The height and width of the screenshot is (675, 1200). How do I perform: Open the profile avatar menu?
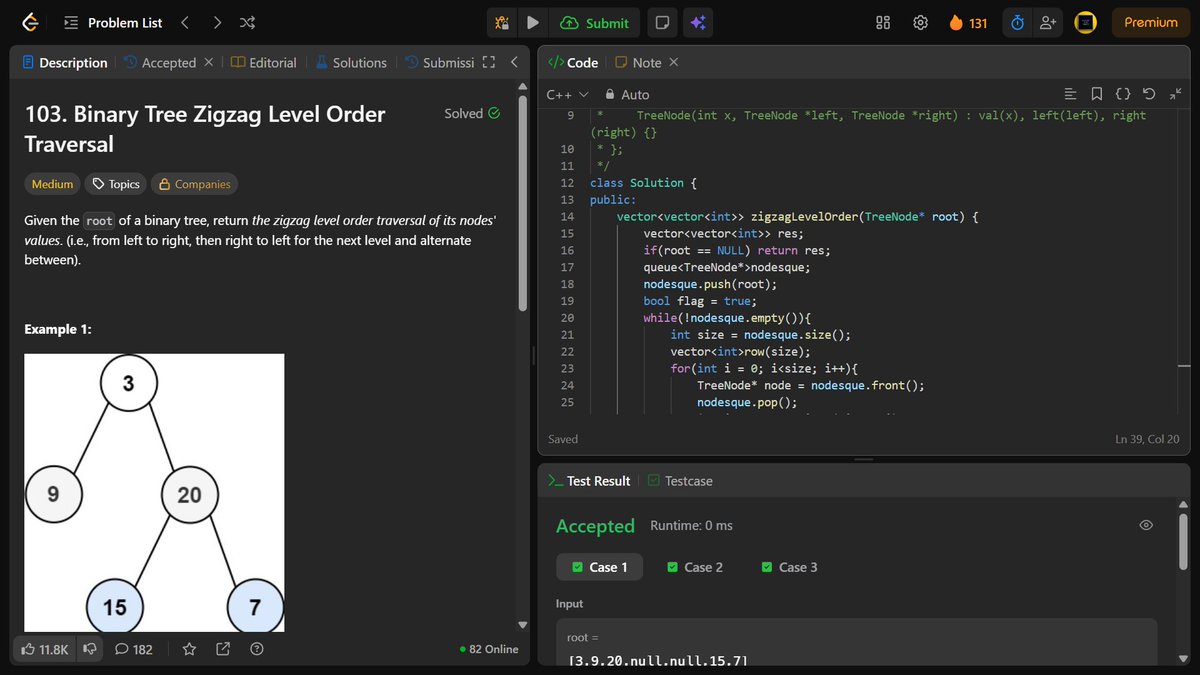pyautogui.click(x=1086, y=22)
